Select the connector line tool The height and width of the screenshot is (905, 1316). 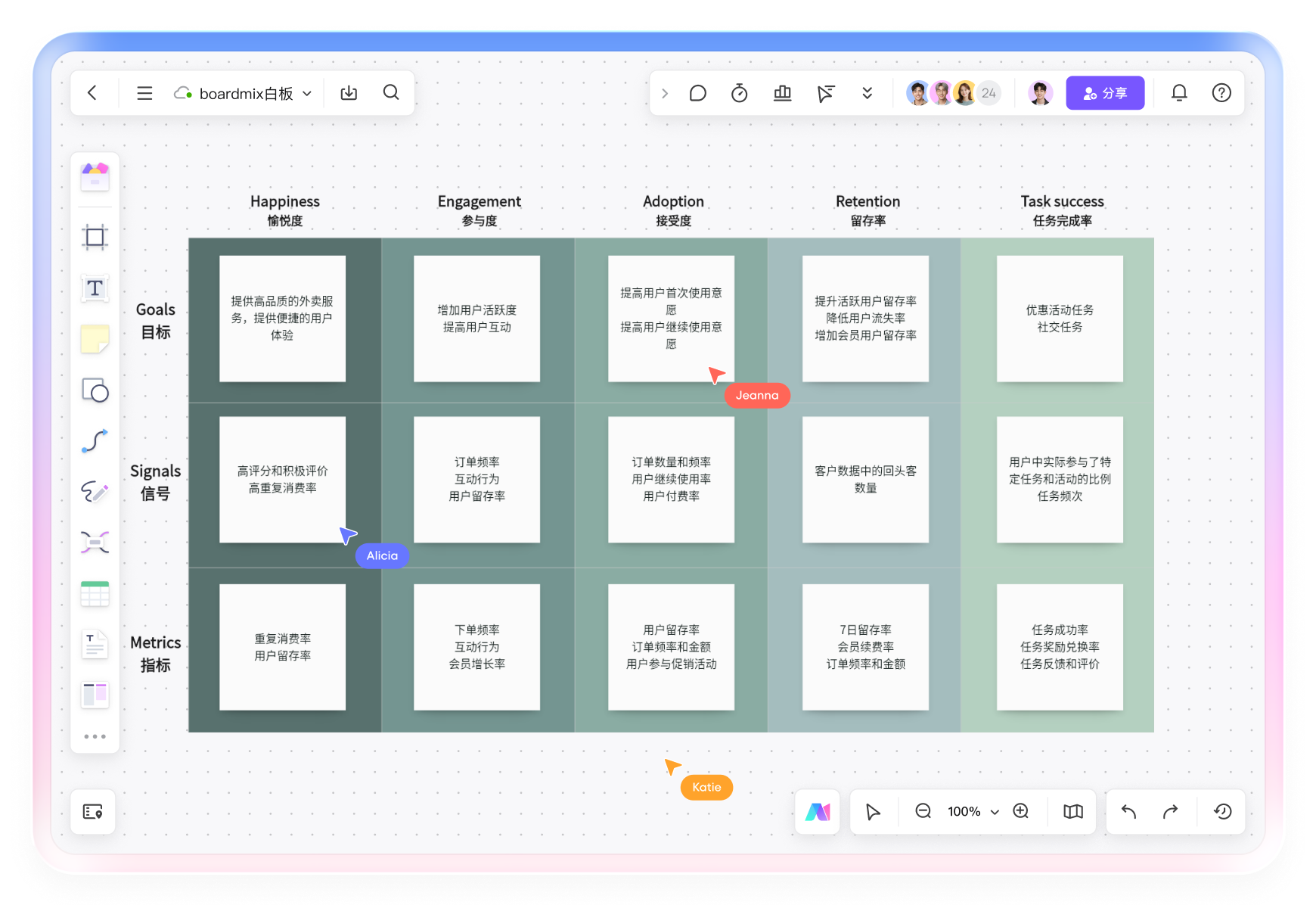(95, 441)
